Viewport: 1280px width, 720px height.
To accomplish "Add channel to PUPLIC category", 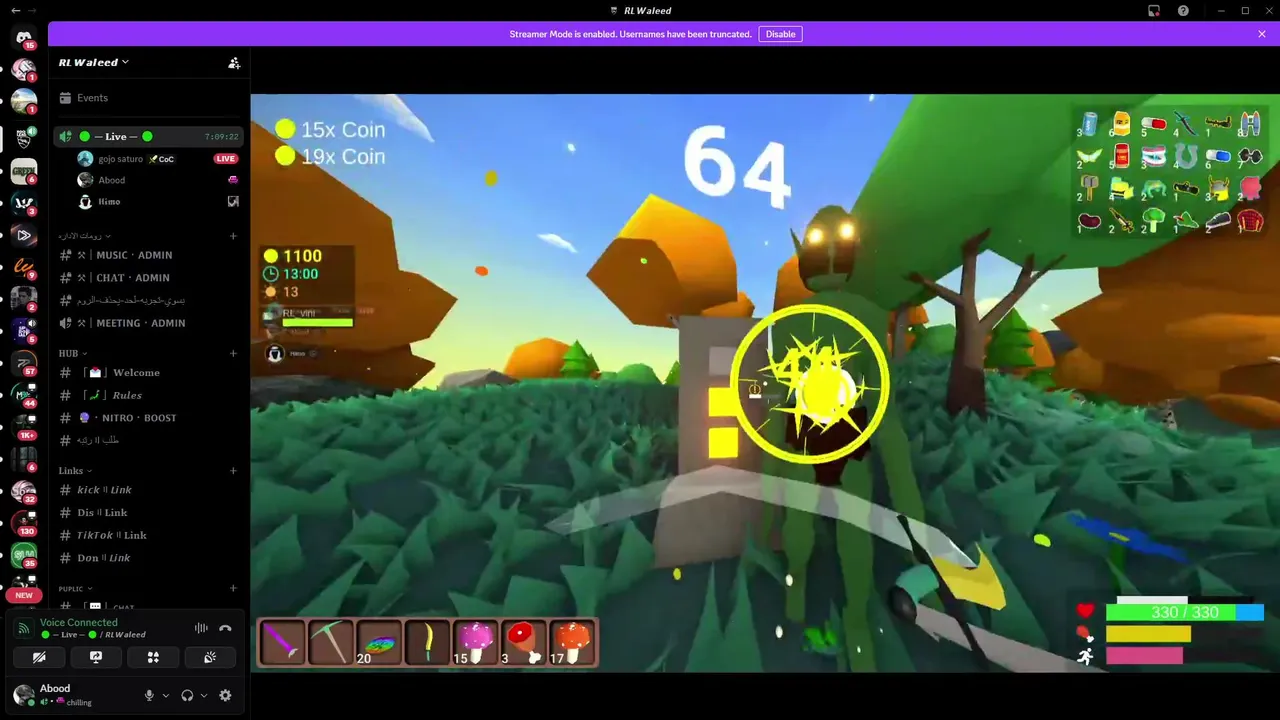I will (x=233, y=588).
